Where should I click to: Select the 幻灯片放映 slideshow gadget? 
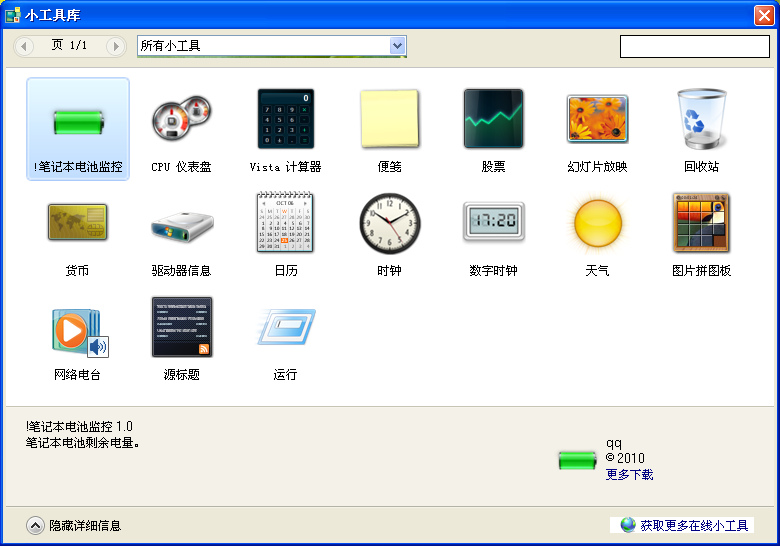coord(597,120)
